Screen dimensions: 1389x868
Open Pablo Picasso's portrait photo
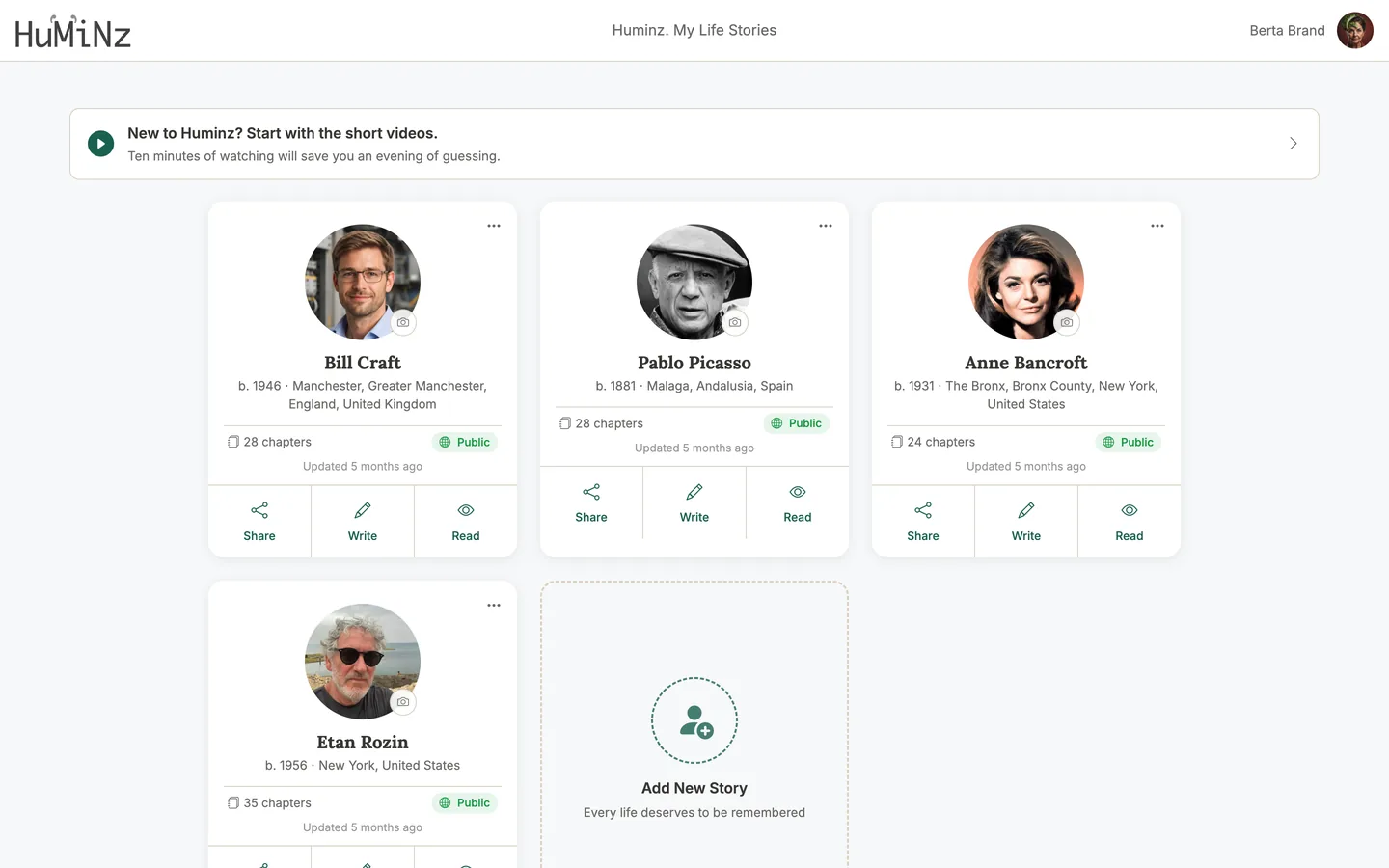[694, 282]
